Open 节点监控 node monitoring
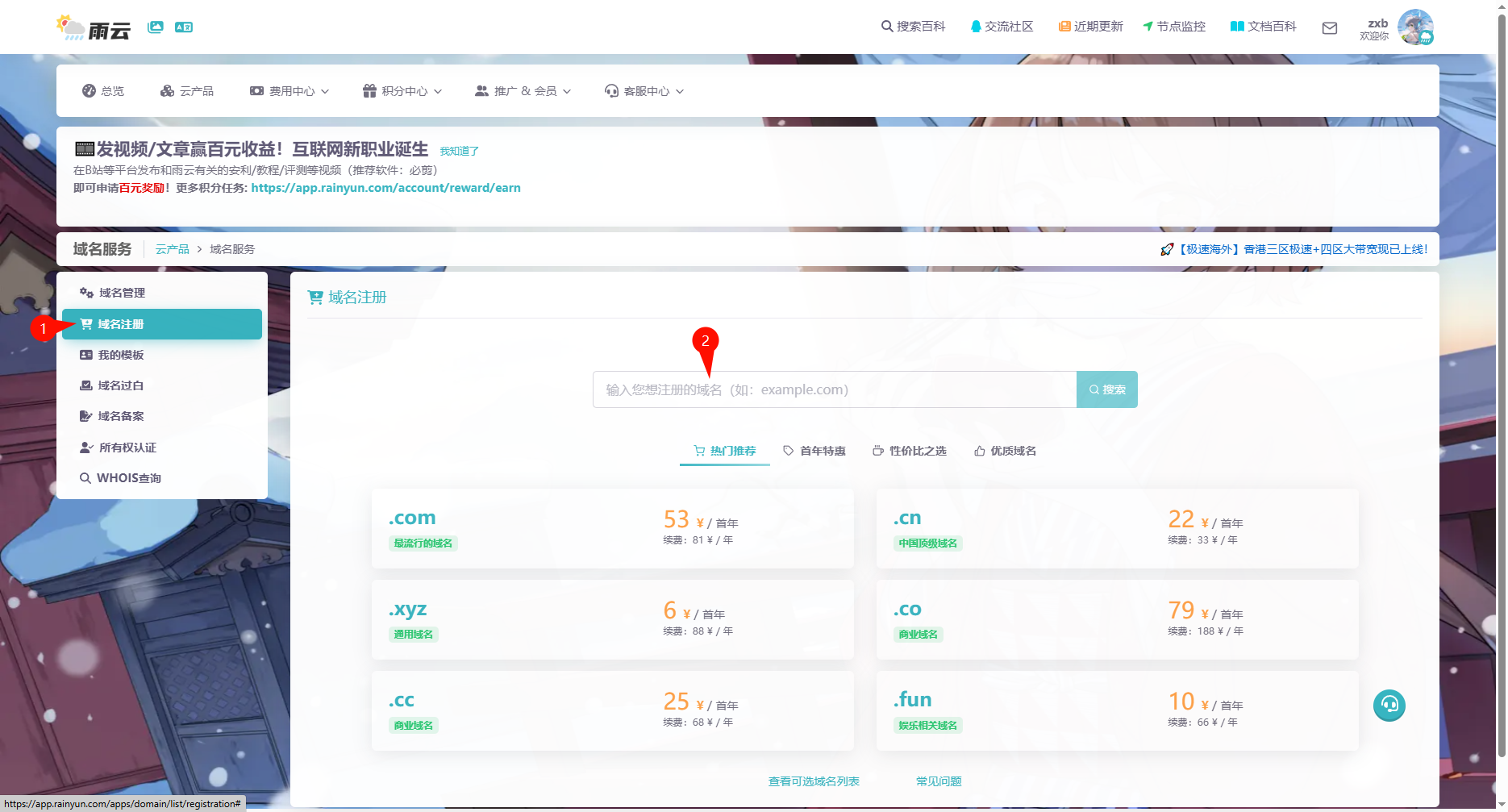 [x=1174, y=27]
